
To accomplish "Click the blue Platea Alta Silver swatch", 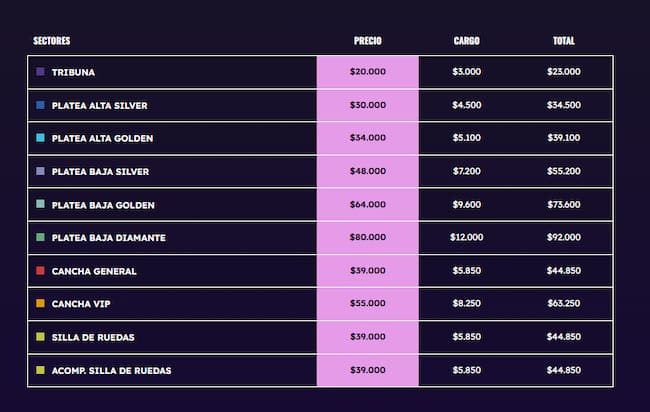I will [40, 105].
